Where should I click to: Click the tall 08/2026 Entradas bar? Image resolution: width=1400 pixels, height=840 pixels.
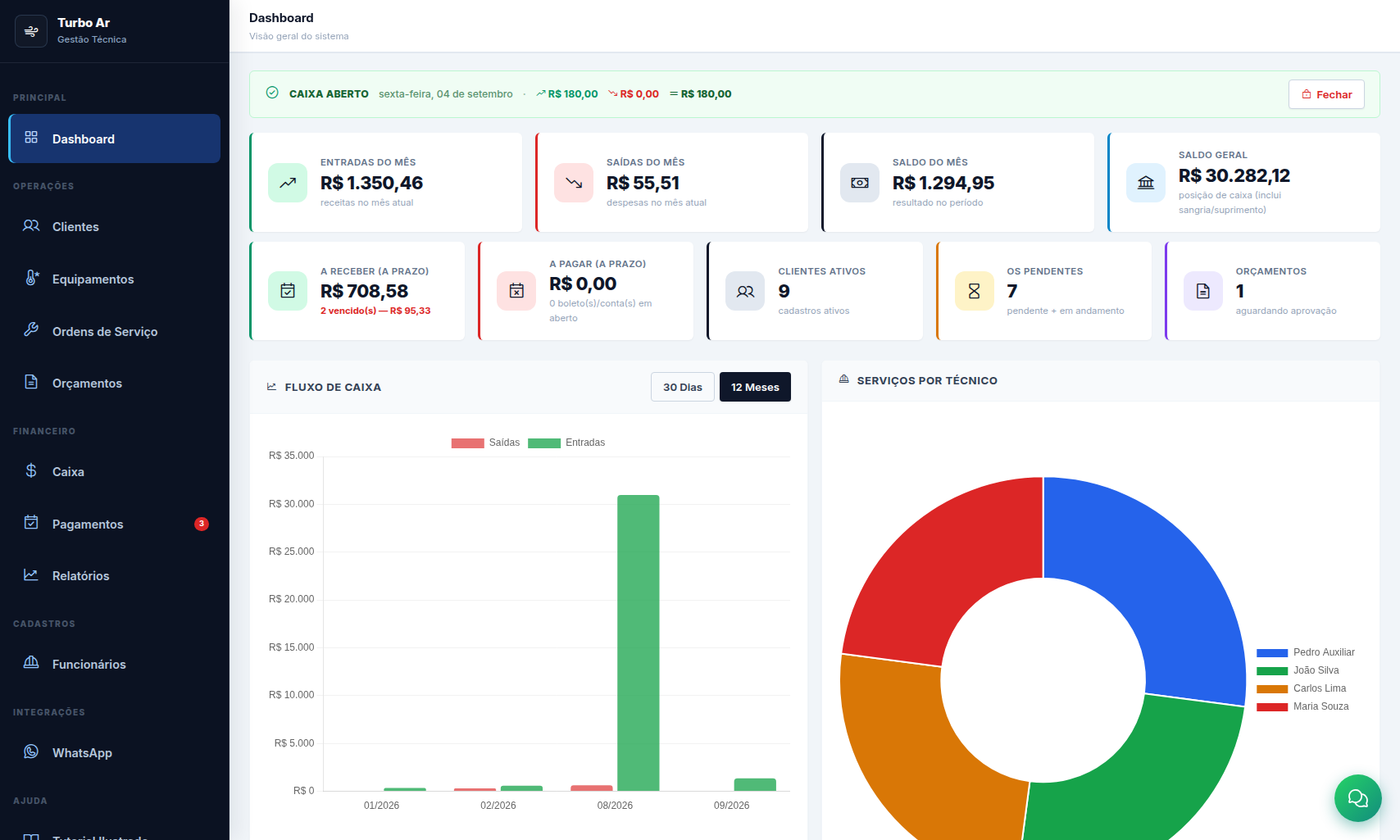tap(639, 642)
